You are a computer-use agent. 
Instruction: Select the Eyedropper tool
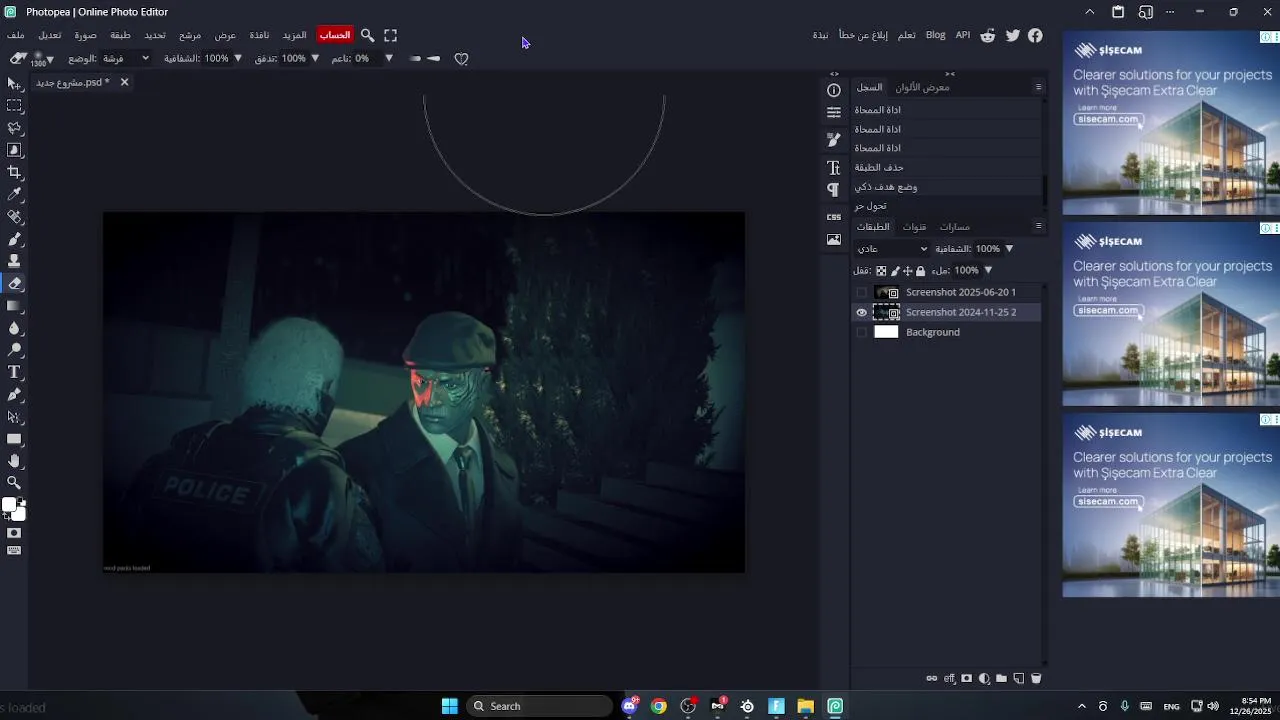[14, 194]
